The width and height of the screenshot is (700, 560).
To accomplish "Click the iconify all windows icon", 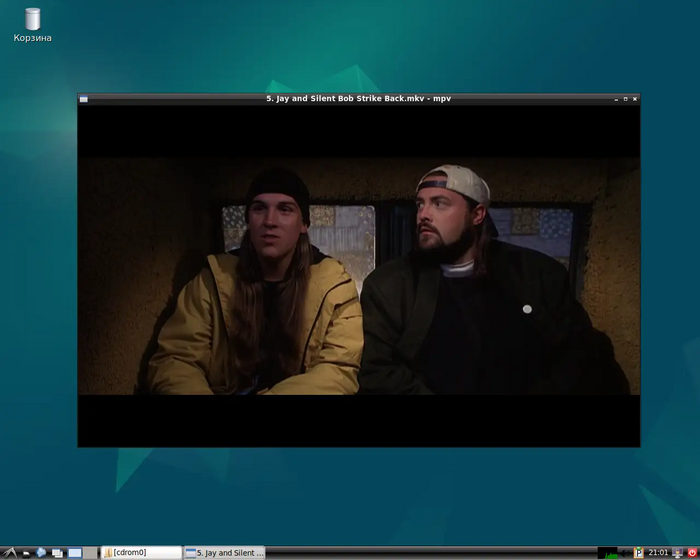I will 57,553.
